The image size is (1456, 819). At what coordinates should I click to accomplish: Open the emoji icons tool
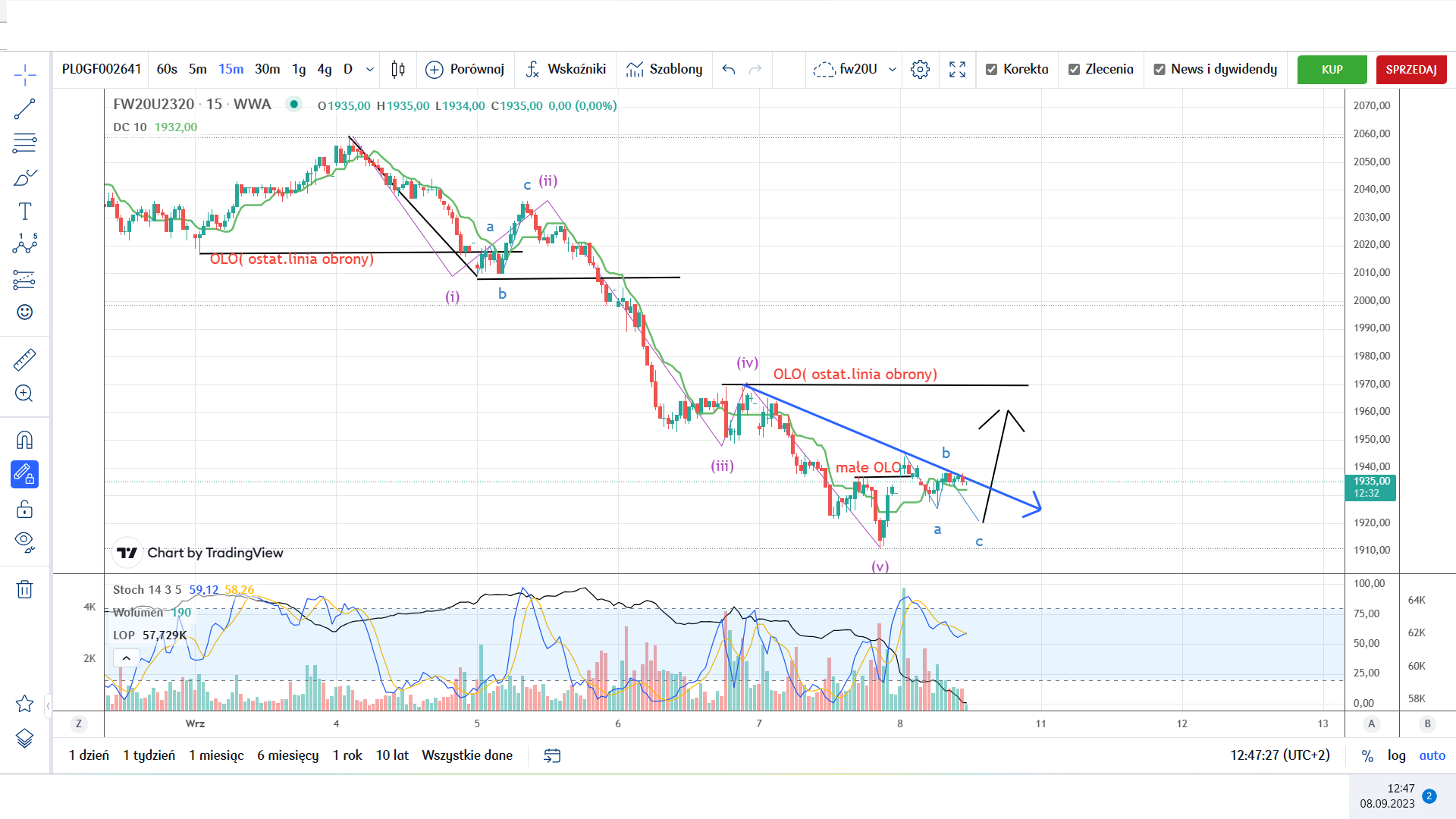pyautogui.click(x=25, y=312)
